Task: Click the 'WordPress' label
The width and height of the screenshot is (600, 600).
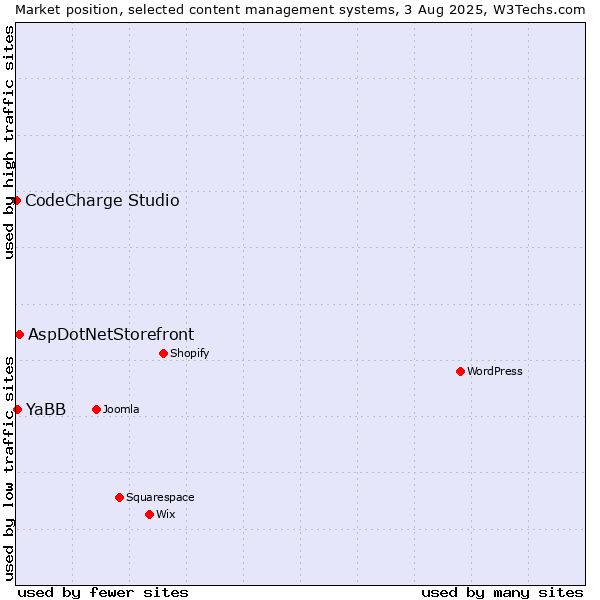Action: 494,371
